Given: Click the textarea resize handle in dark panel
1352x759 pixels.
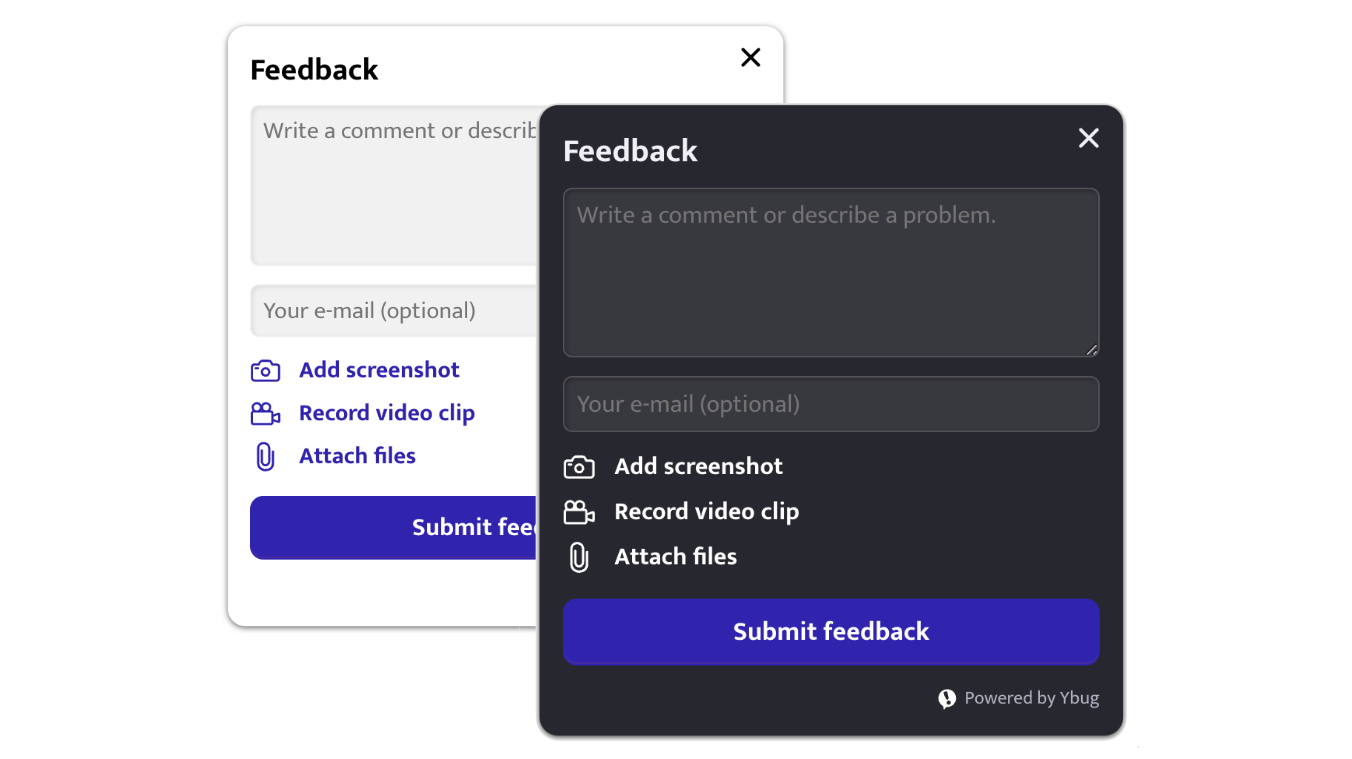Looking at the screenshot, I should tap(1092, 349).
